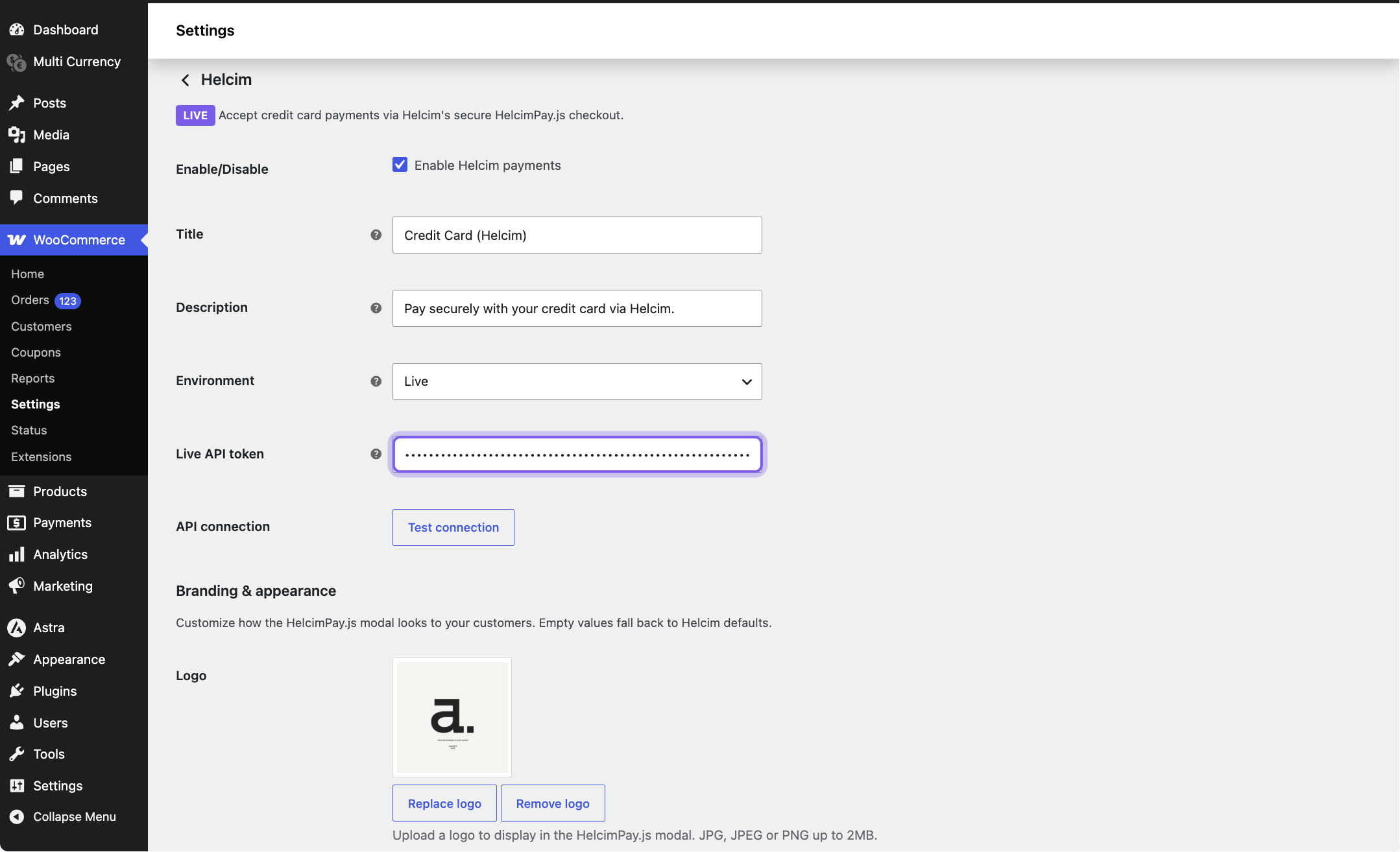Click the Payments dollar icon

tap(17, 523)
